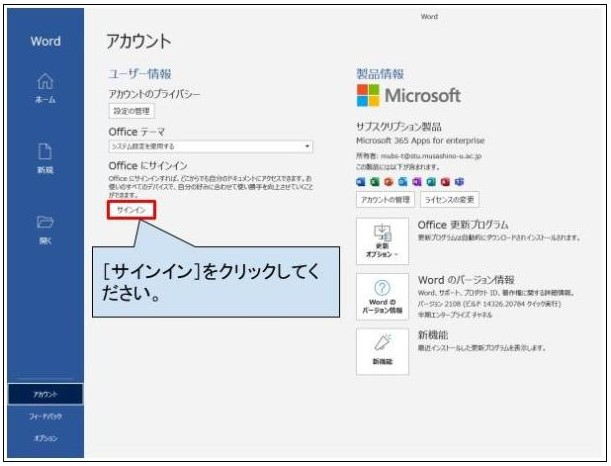Click the red Access app icon
Image resolution: width=611 pixels, height=466 pixels.
pyautogui.click(x=445, y=182)
